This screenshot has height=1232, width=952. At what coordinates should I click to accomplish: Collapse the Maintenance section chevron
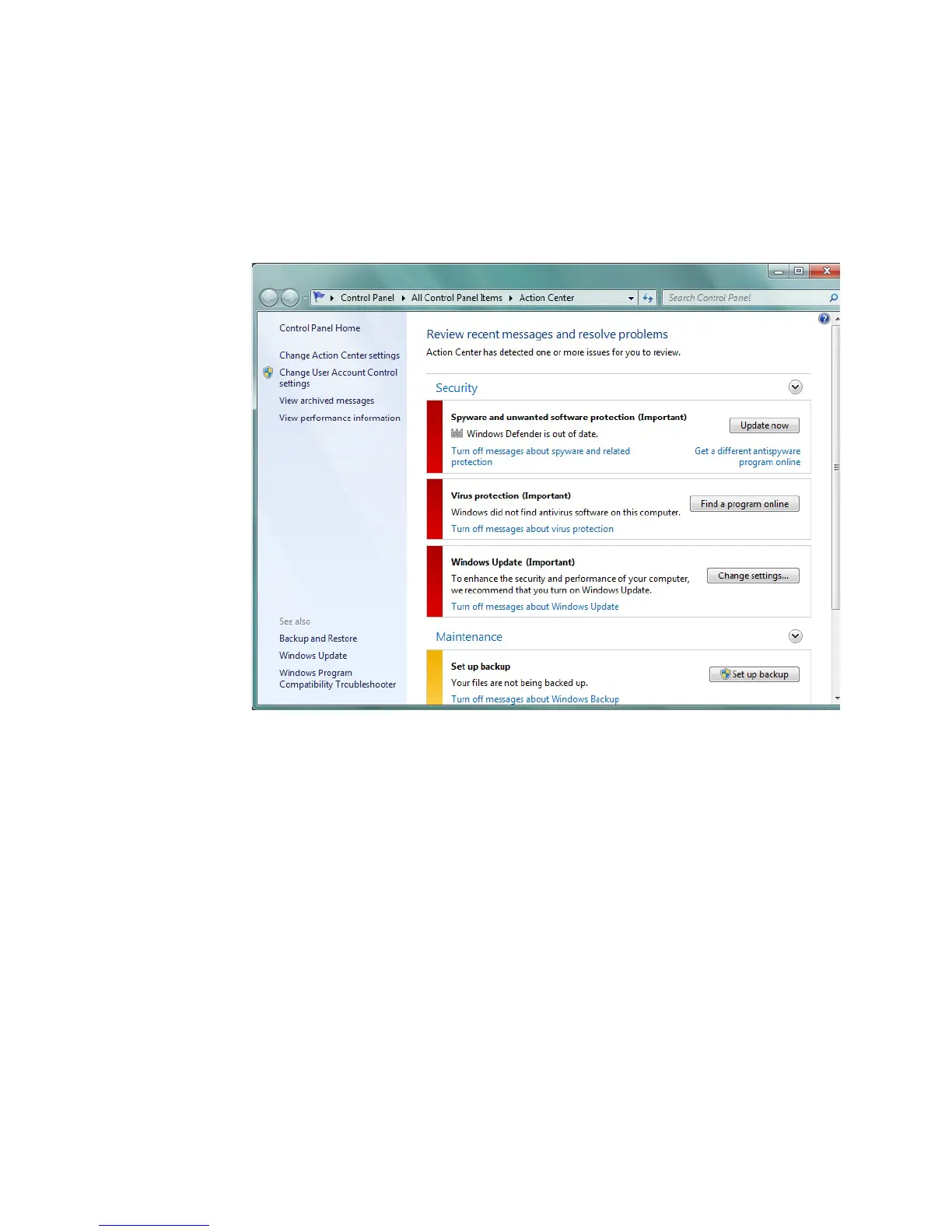(795, 636)
